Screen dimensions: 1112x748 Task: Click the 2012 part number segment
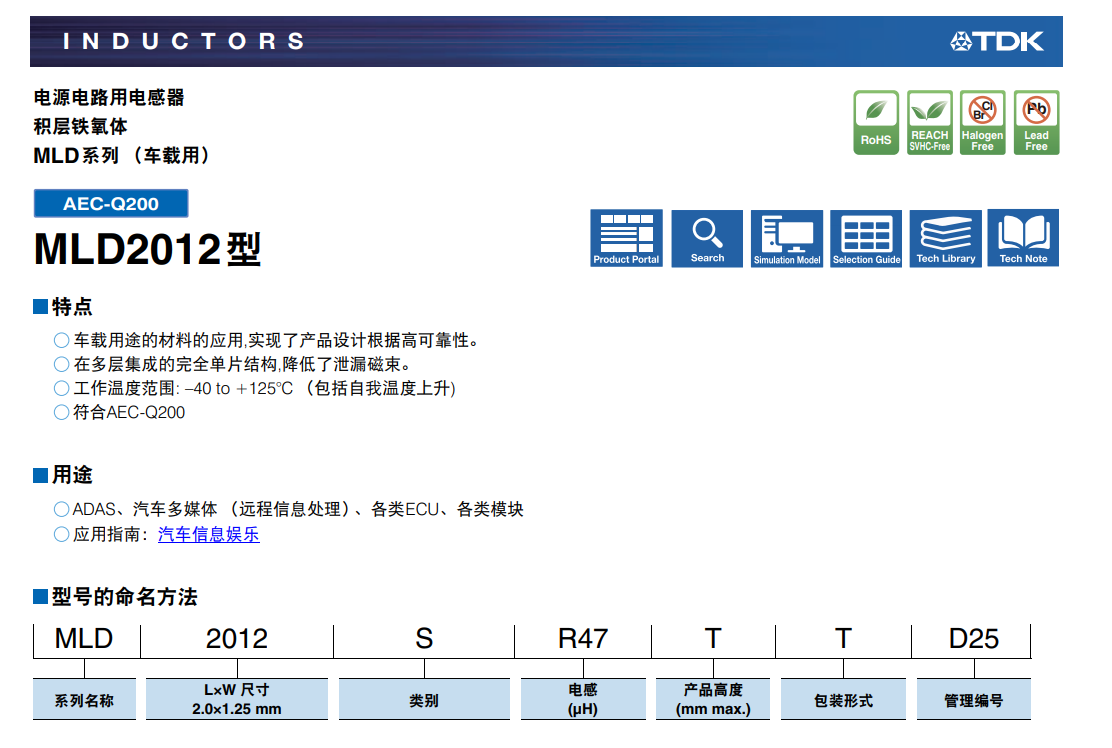coord(237,639)
